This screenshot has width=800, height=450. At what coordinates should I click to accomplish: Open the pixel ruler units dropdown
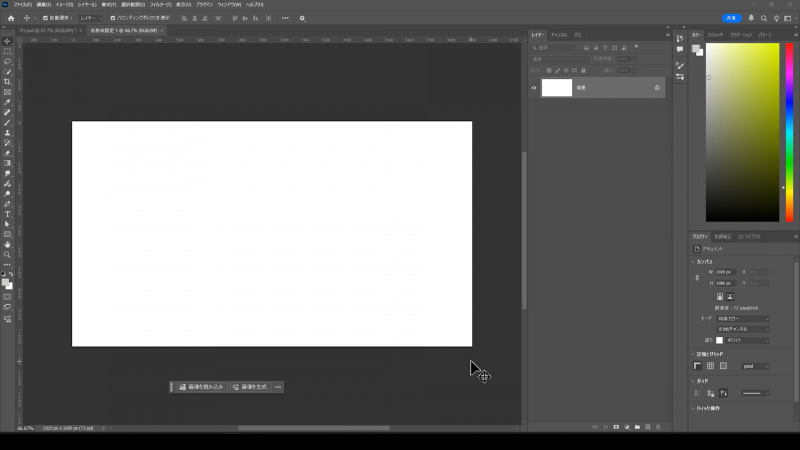pyautogui.click(x=756, y=366)
